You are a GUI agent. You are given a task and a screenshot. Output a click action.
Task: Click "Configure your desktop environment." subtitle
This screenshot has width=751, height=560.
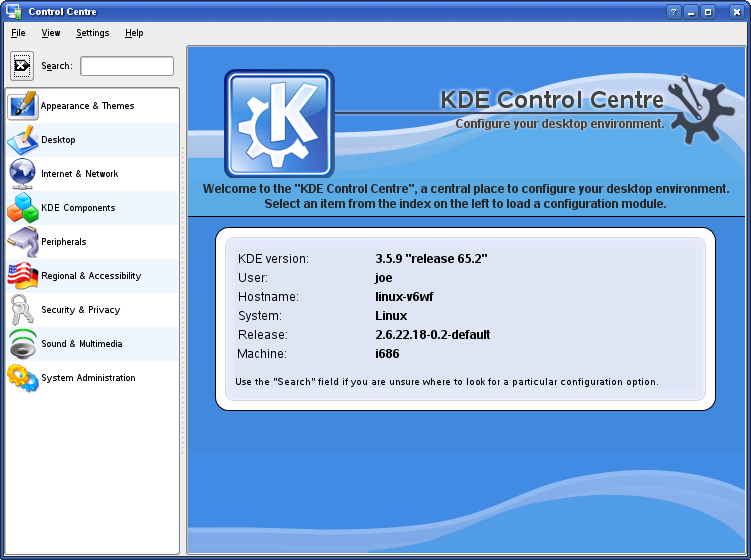pyautogui.click(x=560, y=124)
